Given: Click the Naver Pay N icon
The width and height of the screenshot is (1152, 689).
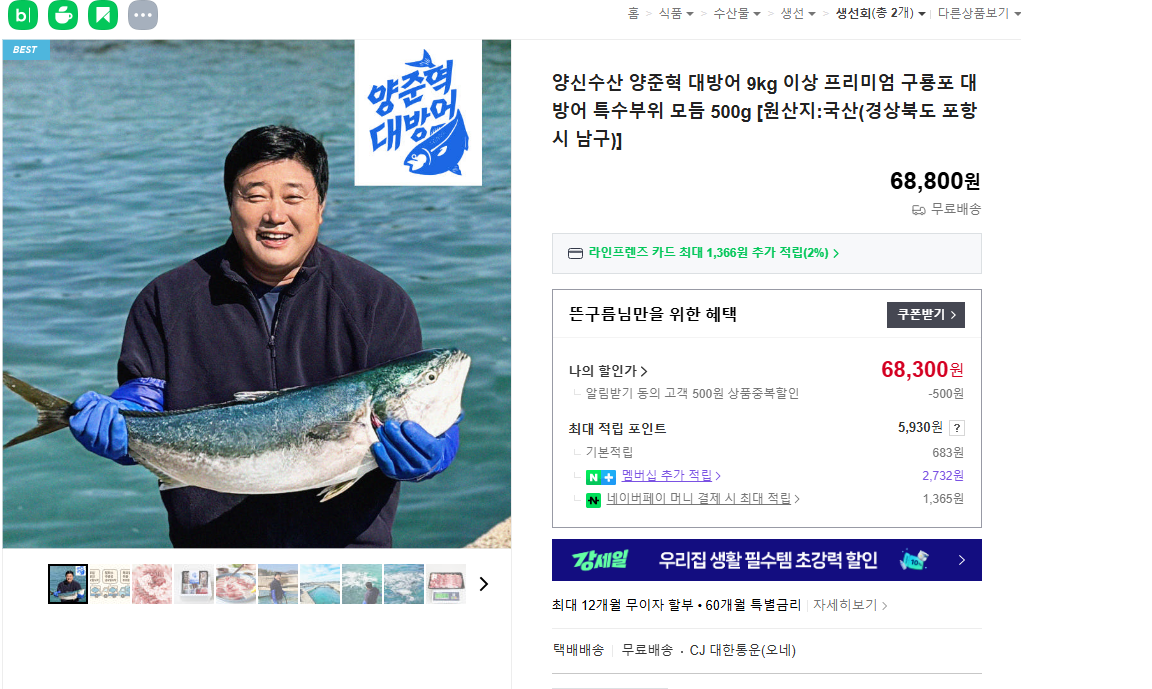Looking at the screenshot, I should 593,500.
